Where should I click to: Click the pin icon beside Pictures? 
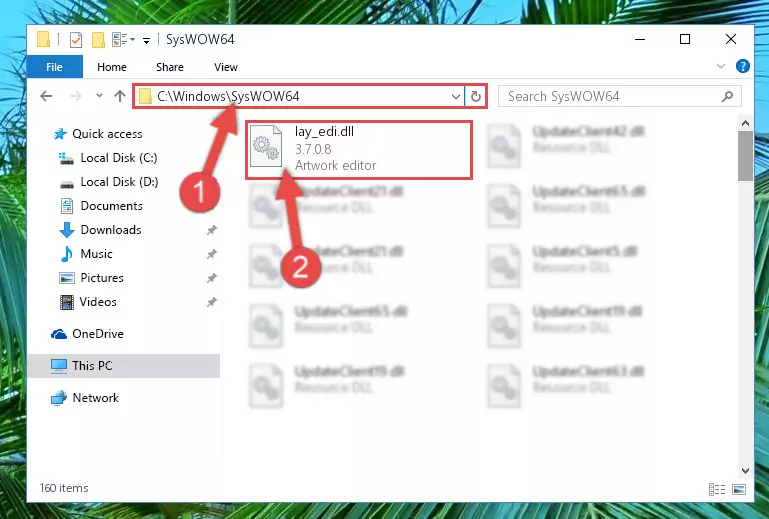[x=211, y=278]
